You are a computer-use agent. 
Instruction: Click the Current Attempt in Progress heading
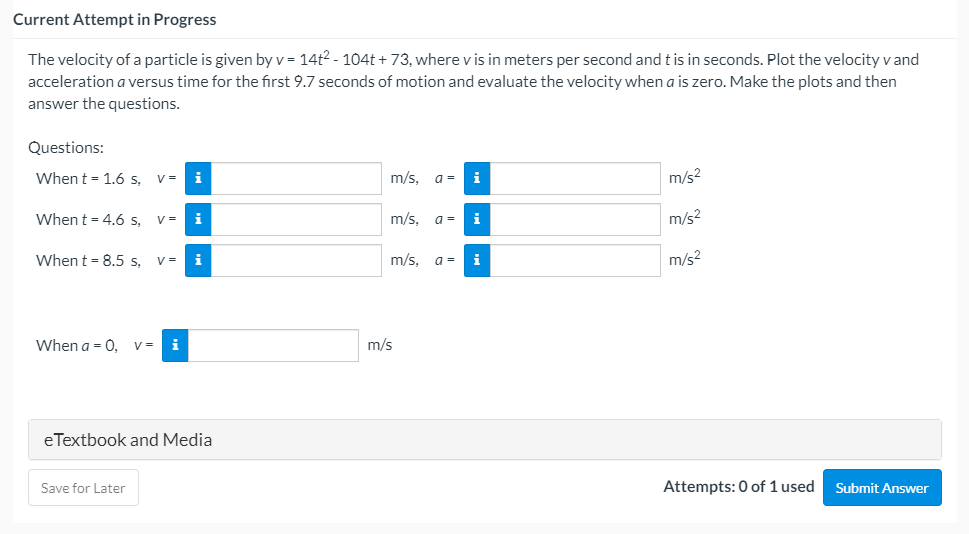115,20
